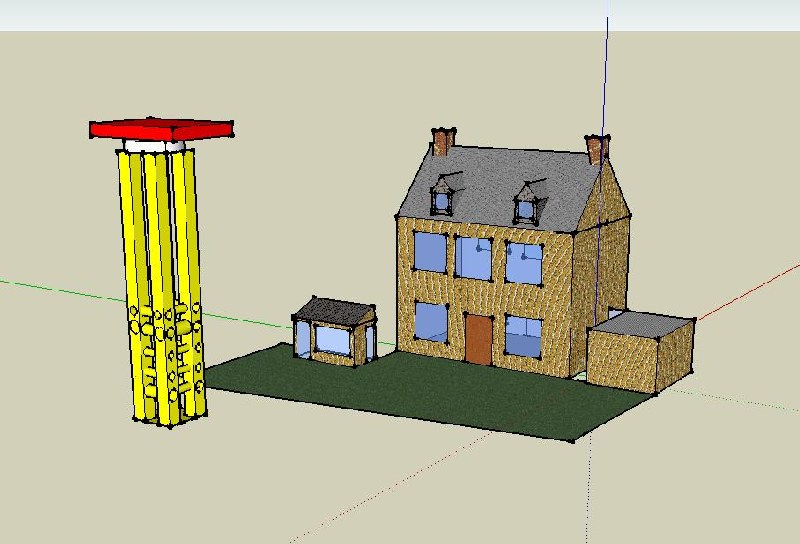Select the upper-left window of the house

[x=430, y=252]
